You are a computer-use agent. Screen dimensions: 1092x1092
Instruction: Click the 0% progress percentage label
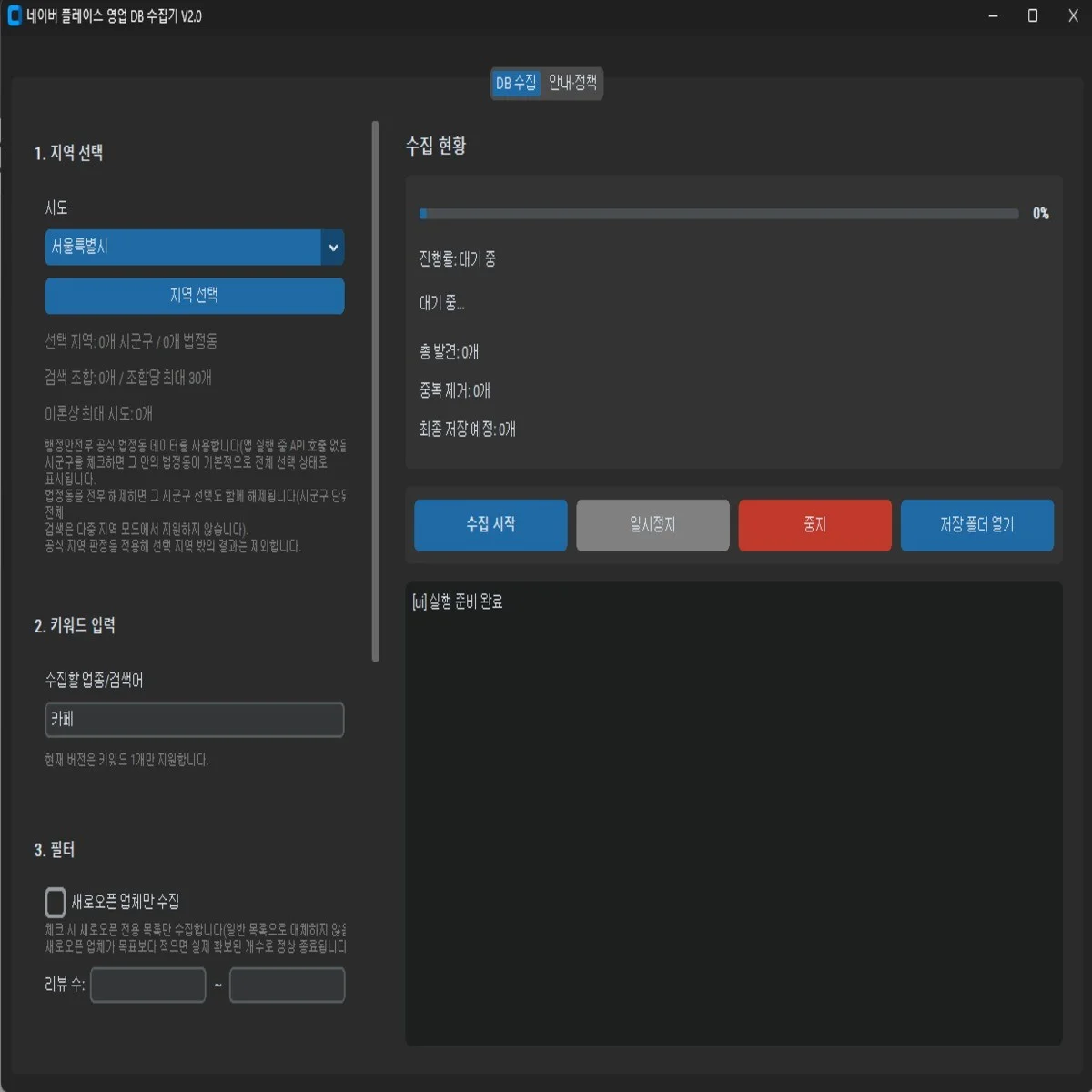point(1041,214)
